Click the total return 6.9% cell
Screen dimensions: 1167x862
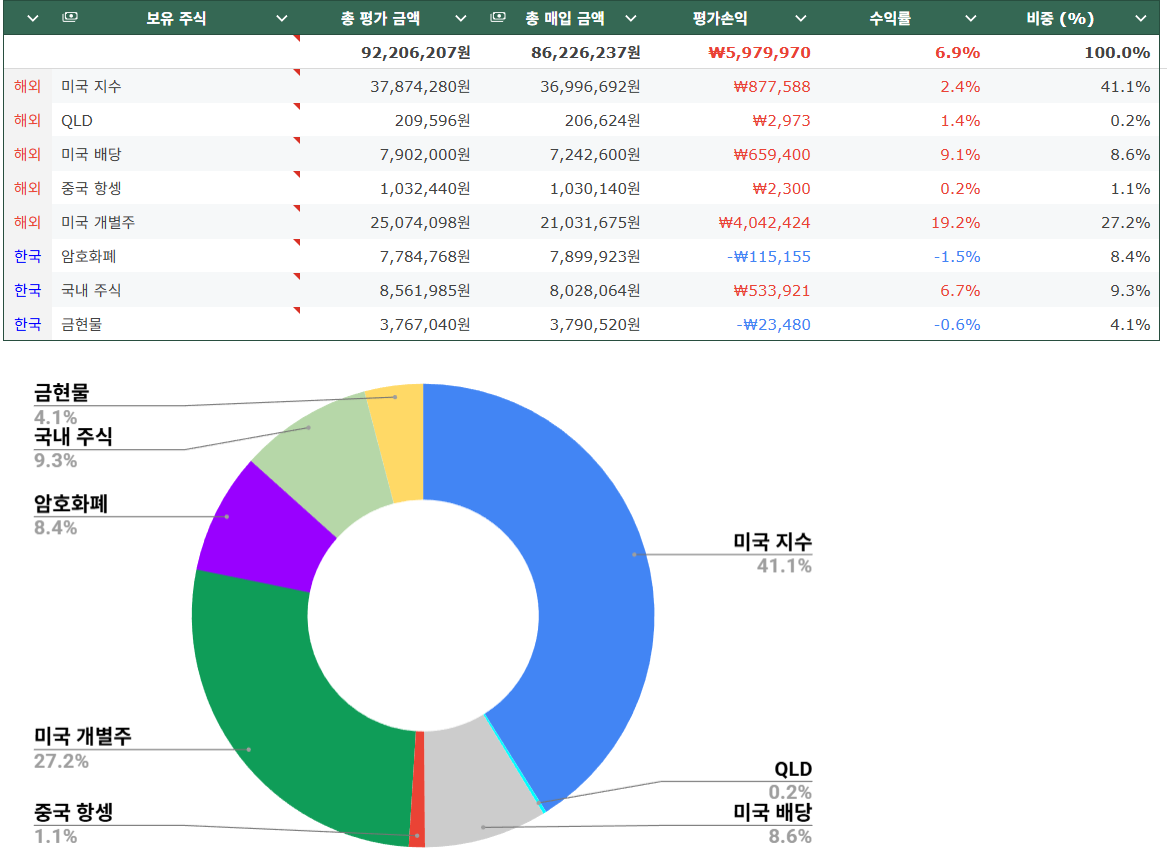[x=957, y=53]
